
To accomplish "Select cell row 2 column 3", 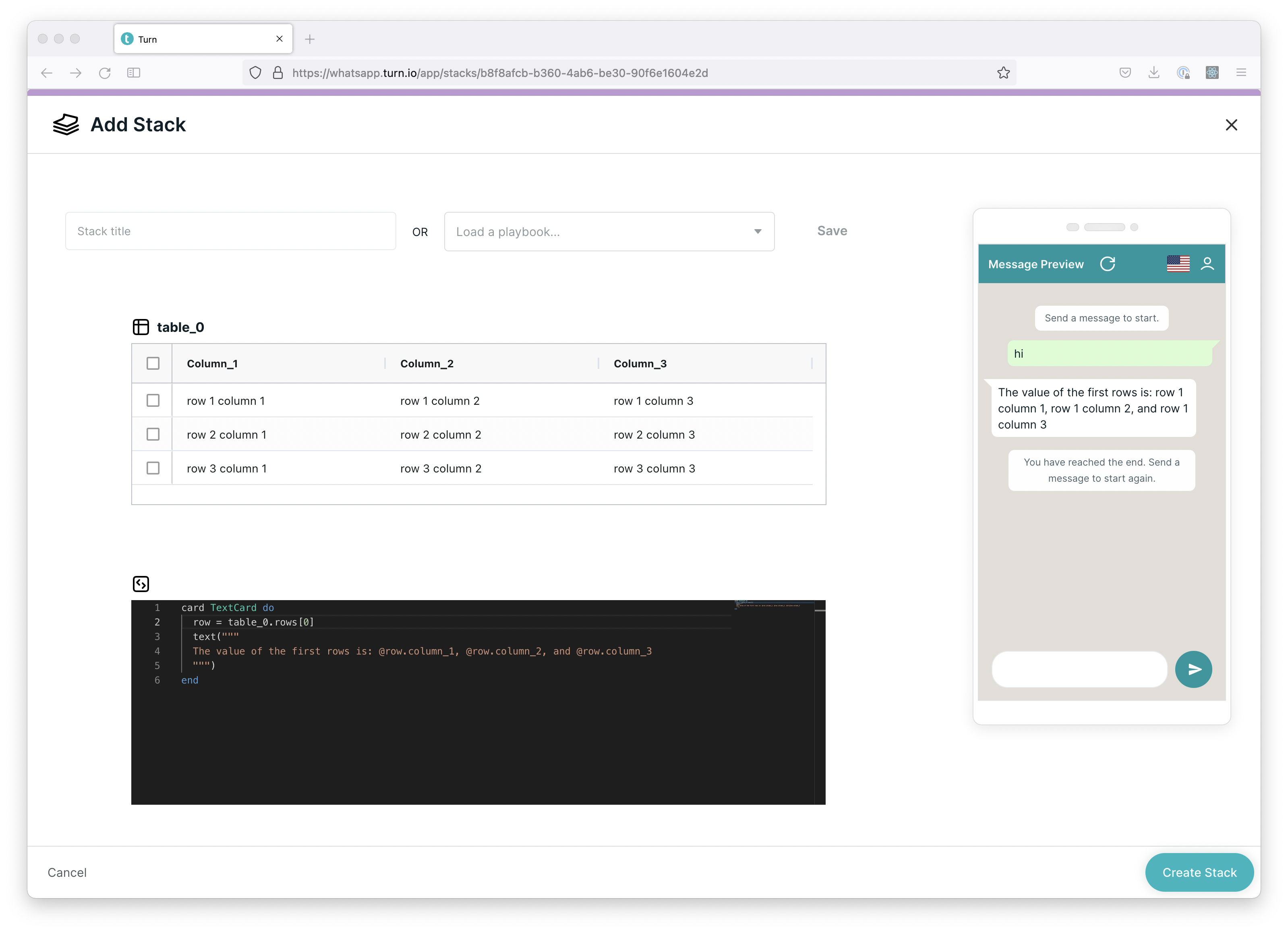I will click(654, 435).
